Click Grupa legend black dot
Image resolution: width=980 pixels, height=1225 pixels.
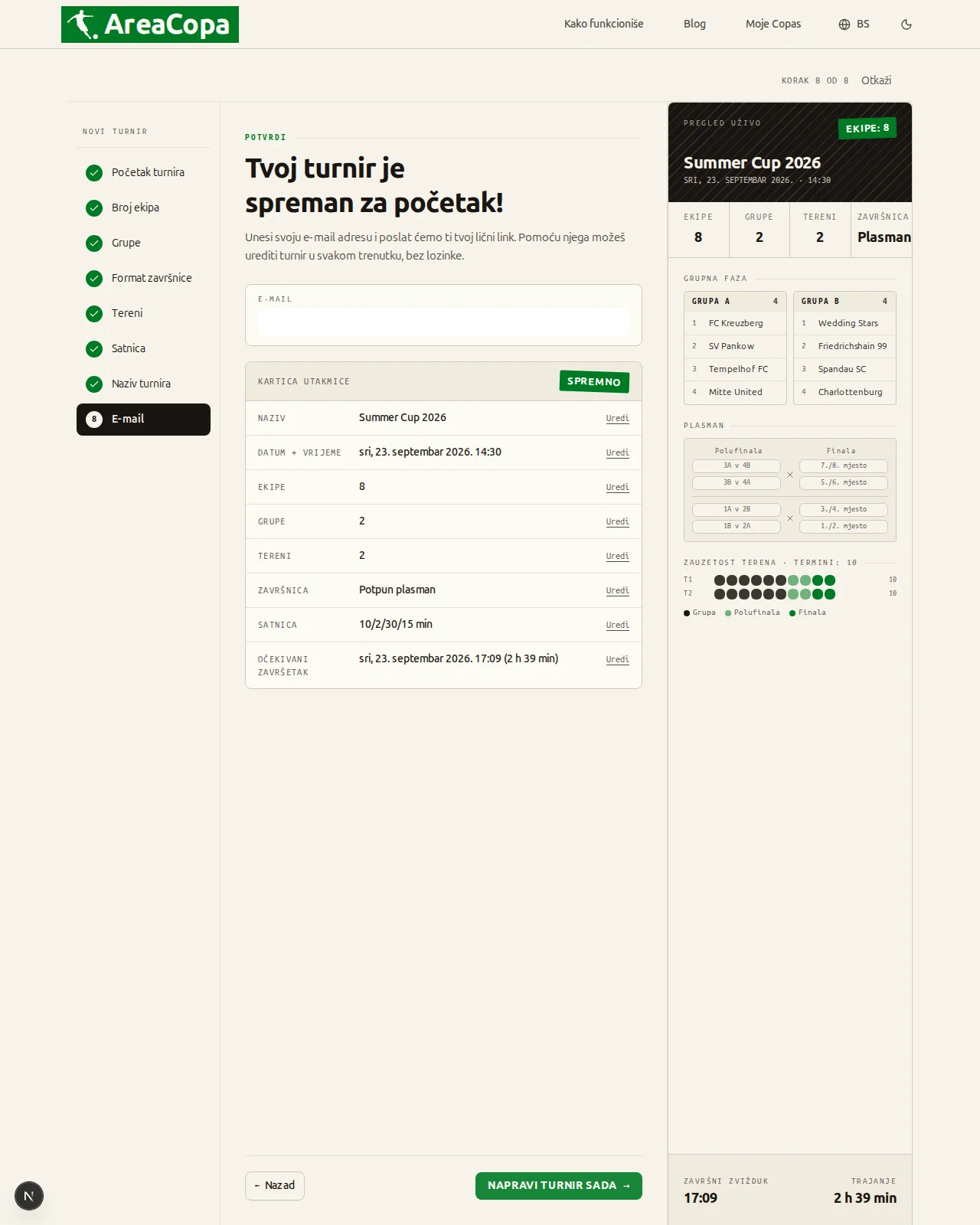(687, 613)
